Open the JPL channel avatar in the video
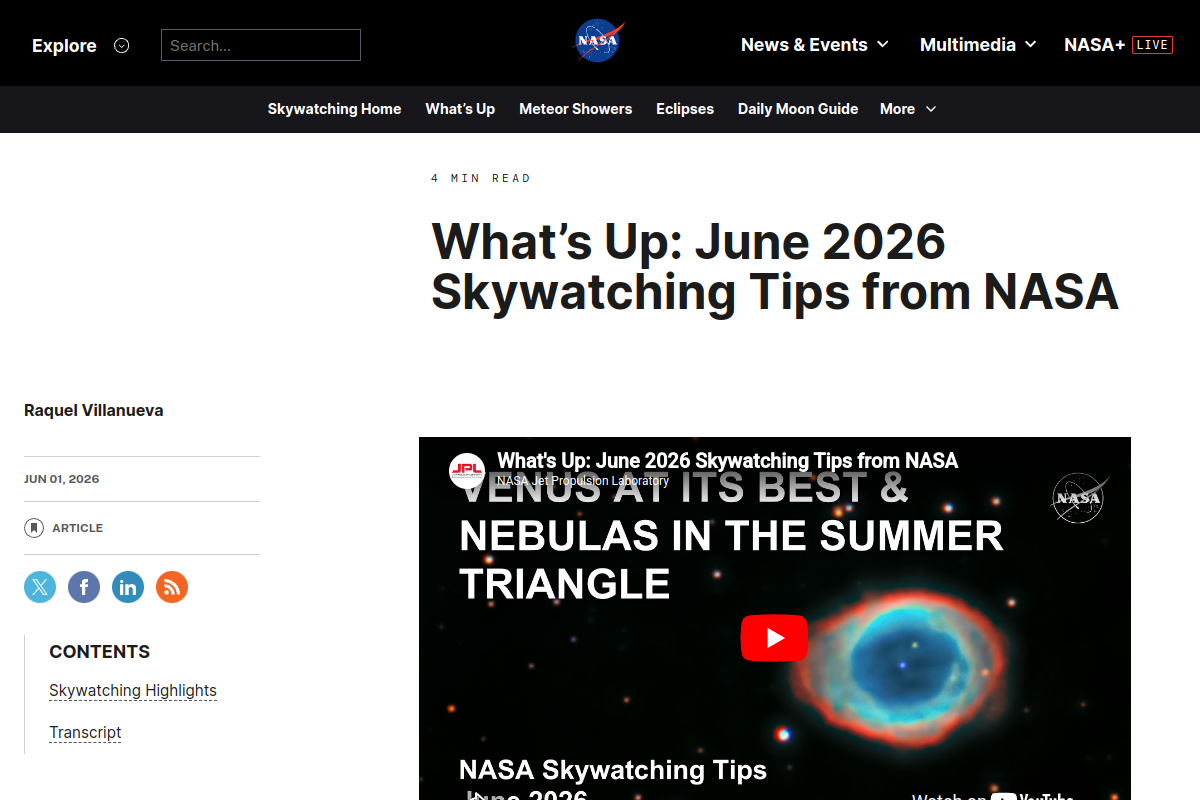The width and height of the screenshot is (1200, 800). point(467,470)
